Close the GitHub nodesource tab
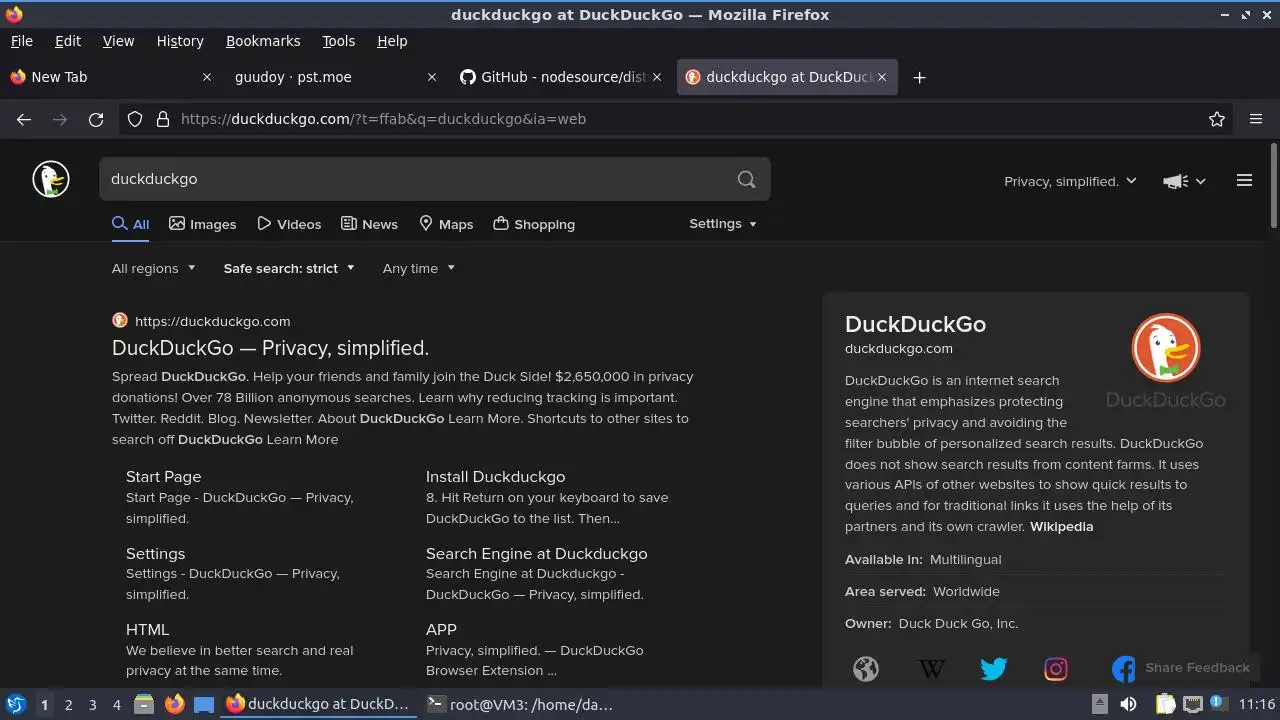This screenshot has width=1280, height=720. [x=657, y=77]
